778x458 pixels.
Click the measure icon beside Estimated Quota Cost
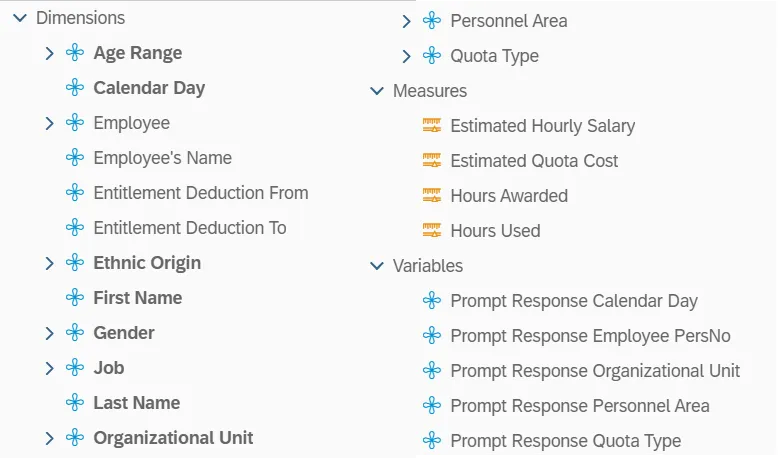[x=432, y=161]
